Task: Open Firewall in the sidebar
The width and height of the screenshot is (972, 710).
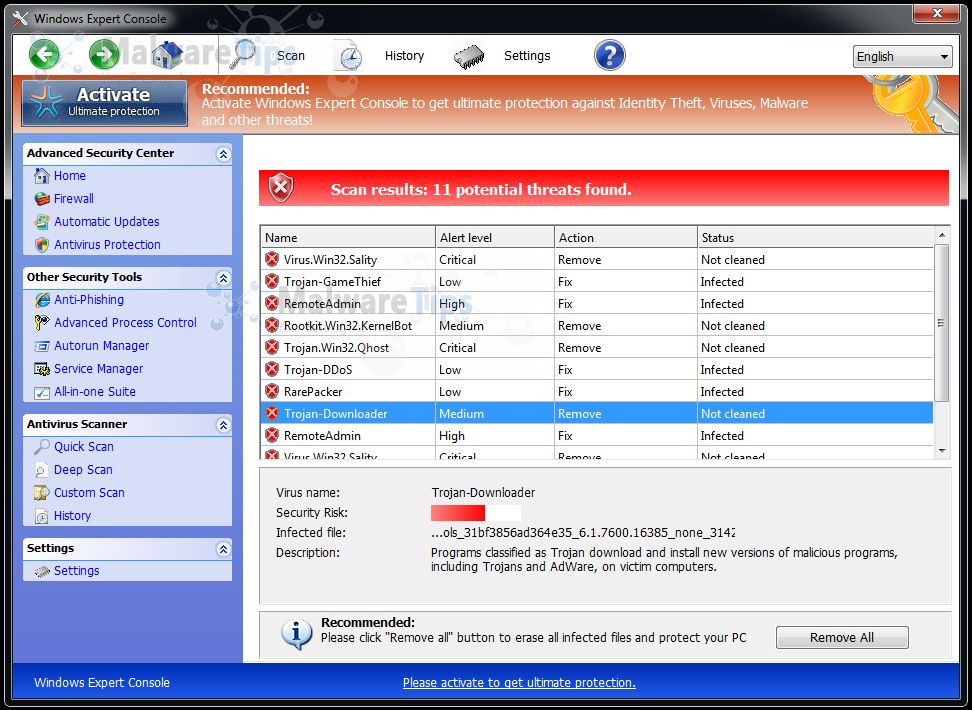Action: tap(74, 199)
